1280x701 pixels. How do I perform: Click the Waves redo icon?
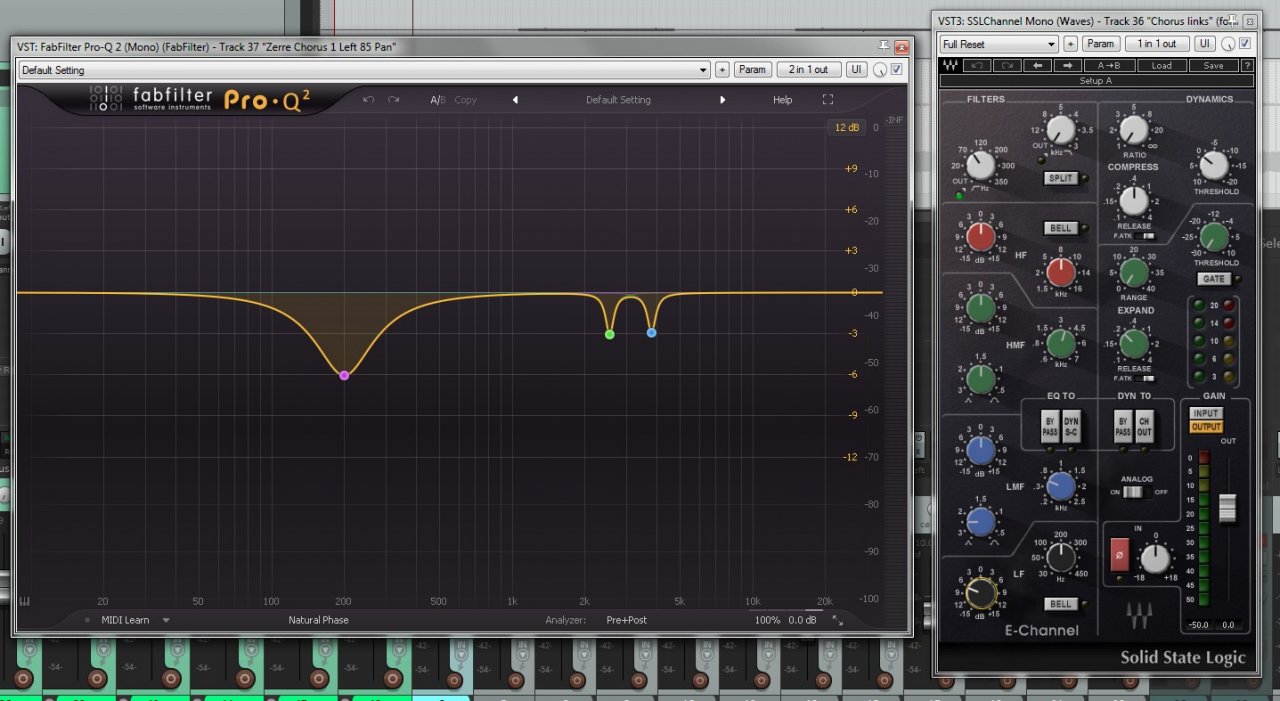(x=1007, y=66)
